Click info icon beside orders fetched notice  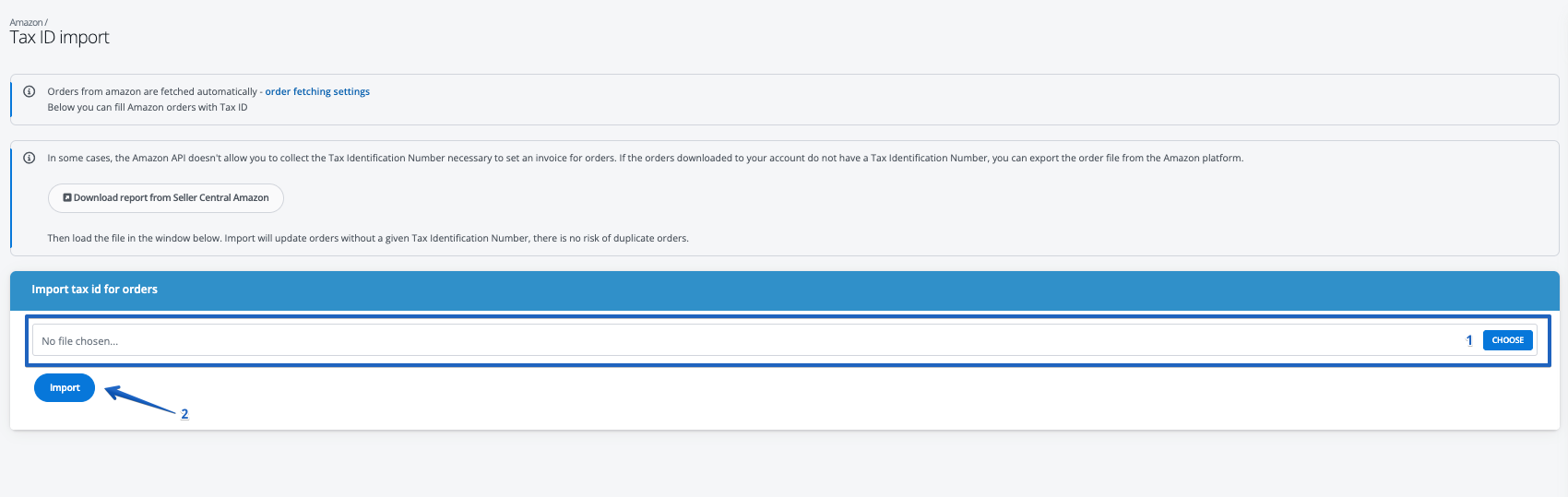pos(29,91)
